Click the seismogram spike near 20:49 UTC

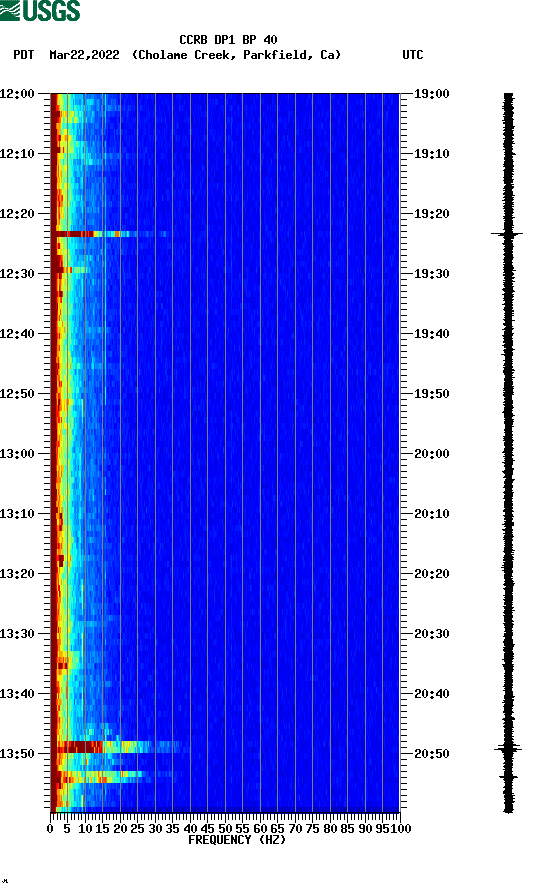pyautogui.click(x=508, y=749)
